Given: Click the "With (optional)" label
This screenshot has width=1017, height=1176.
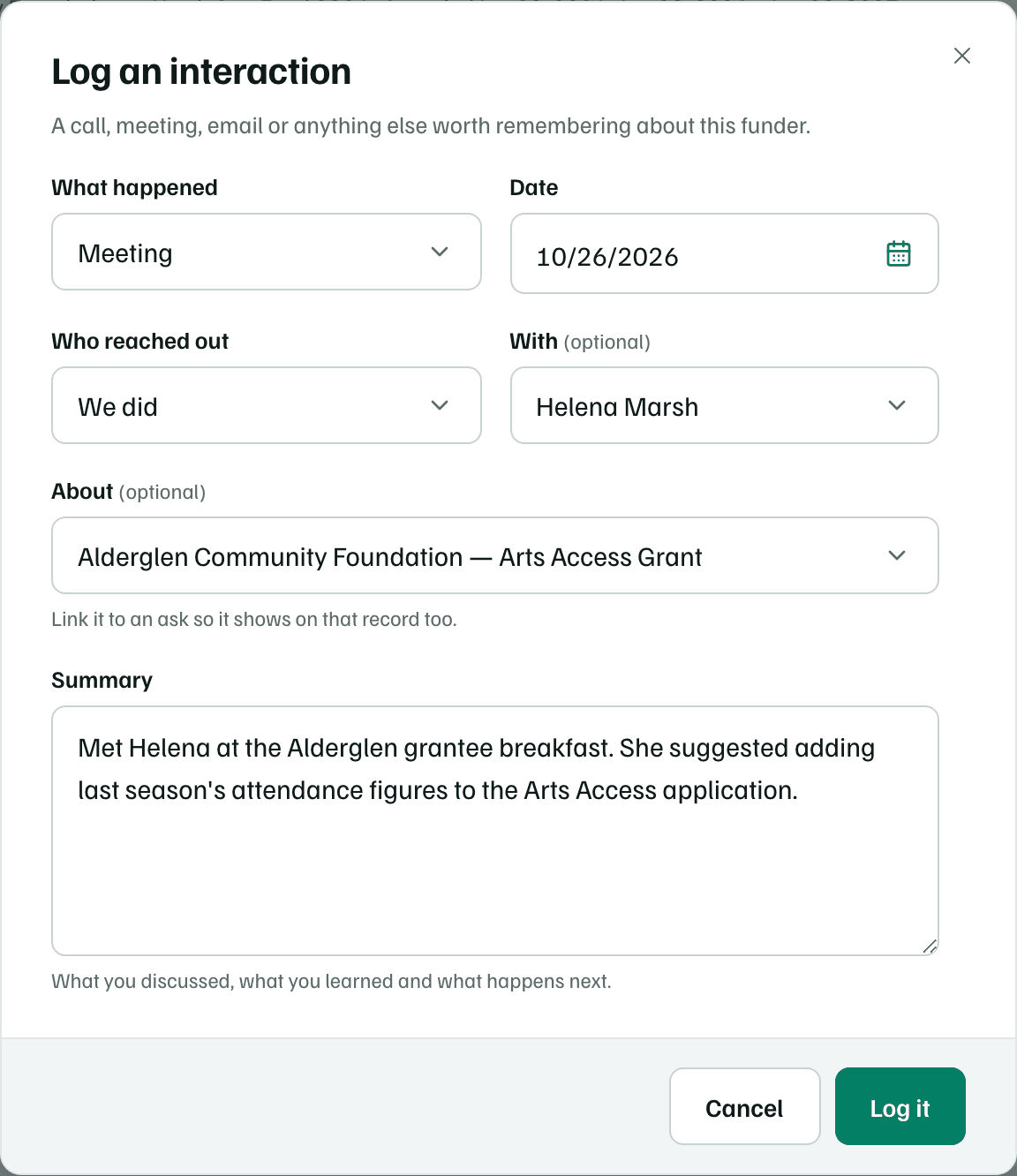Looking at the screenshot, I should coord(580,341).
